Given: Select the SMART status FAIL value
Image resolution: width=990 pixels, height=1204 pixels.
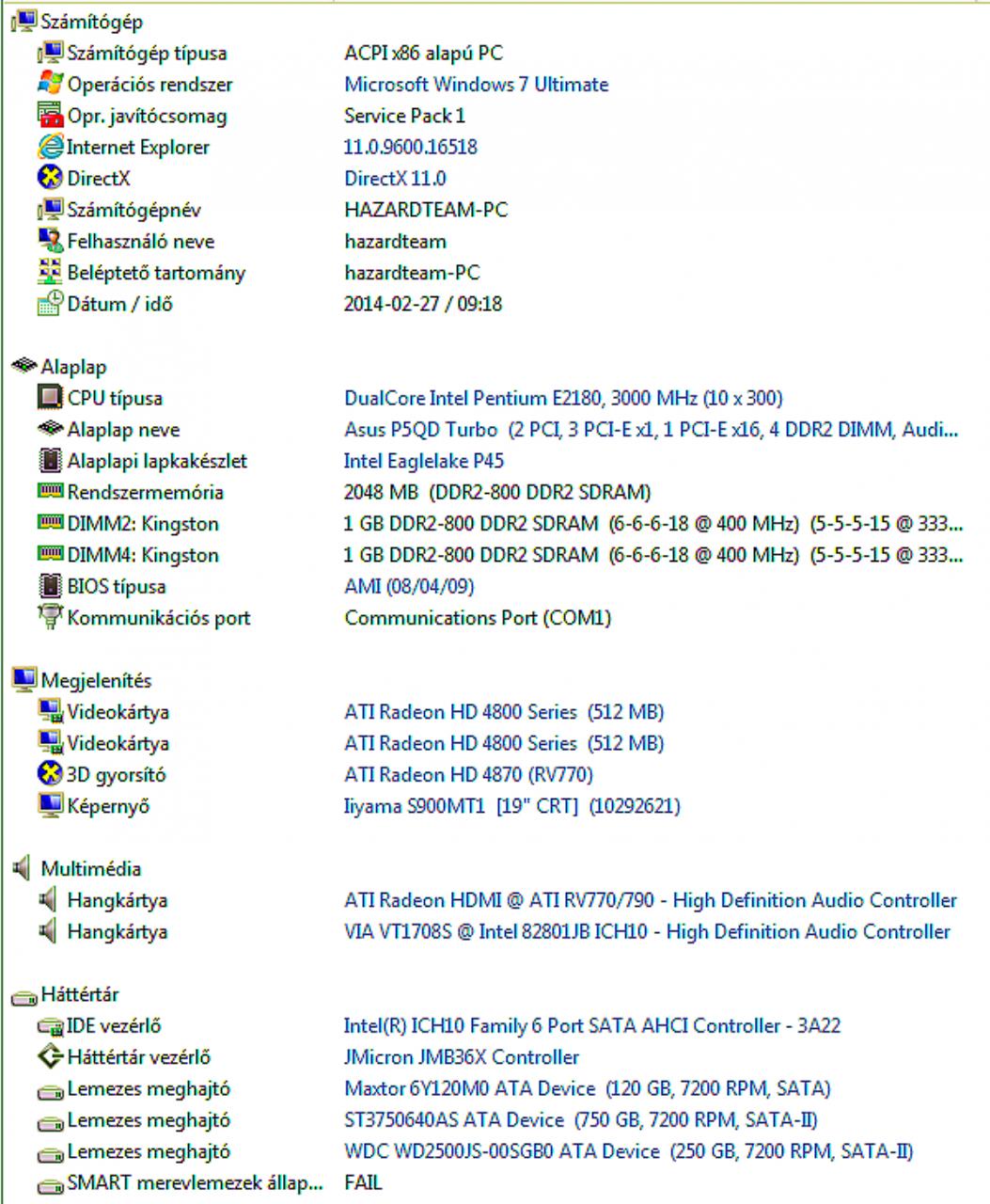Looking at the screenshot, I should coord(363,1182).
